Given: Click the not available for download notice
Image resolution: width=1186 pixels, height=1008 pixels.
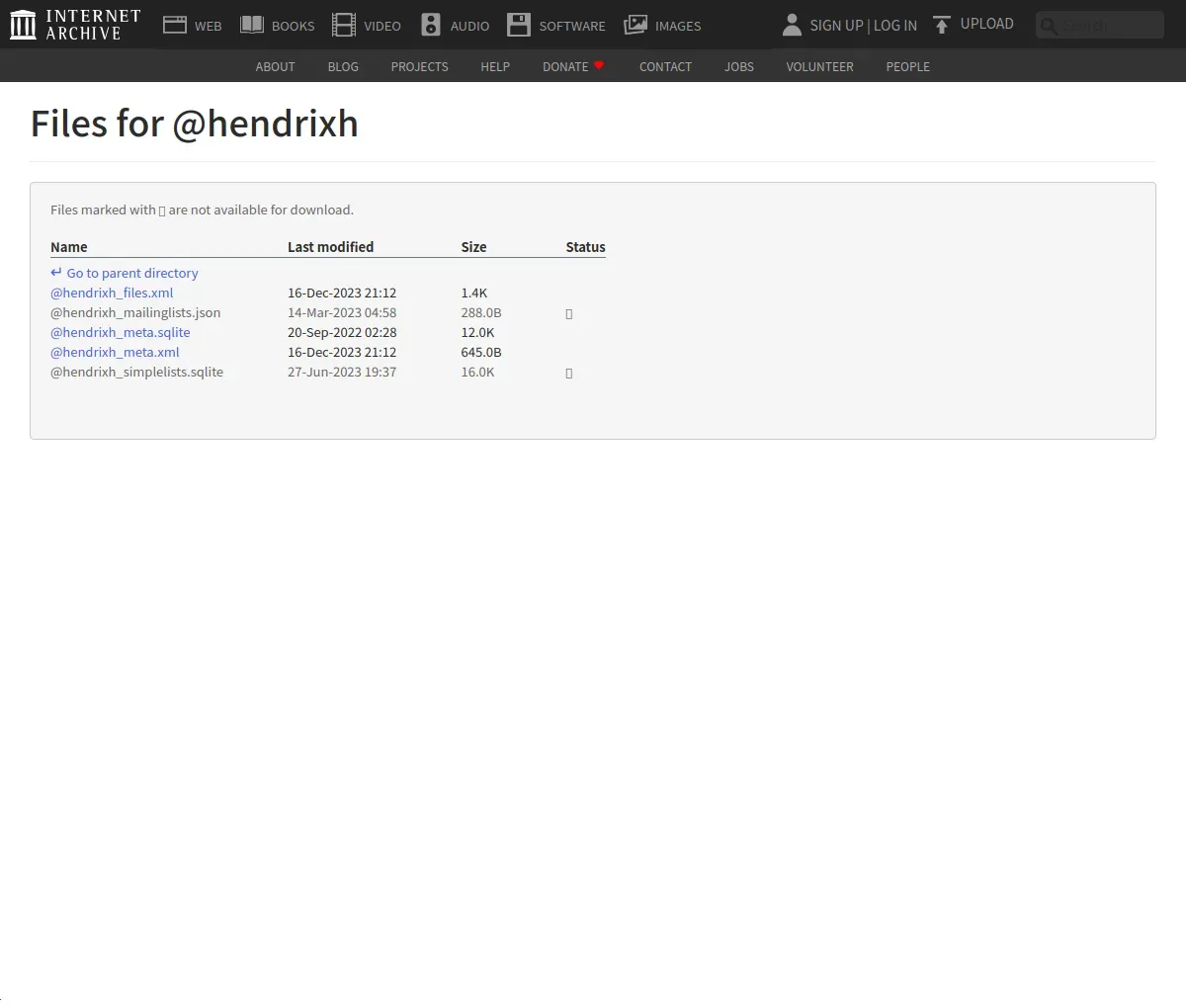Looking at the screenshot, I should pyautogui.click(x=202, y=210).
